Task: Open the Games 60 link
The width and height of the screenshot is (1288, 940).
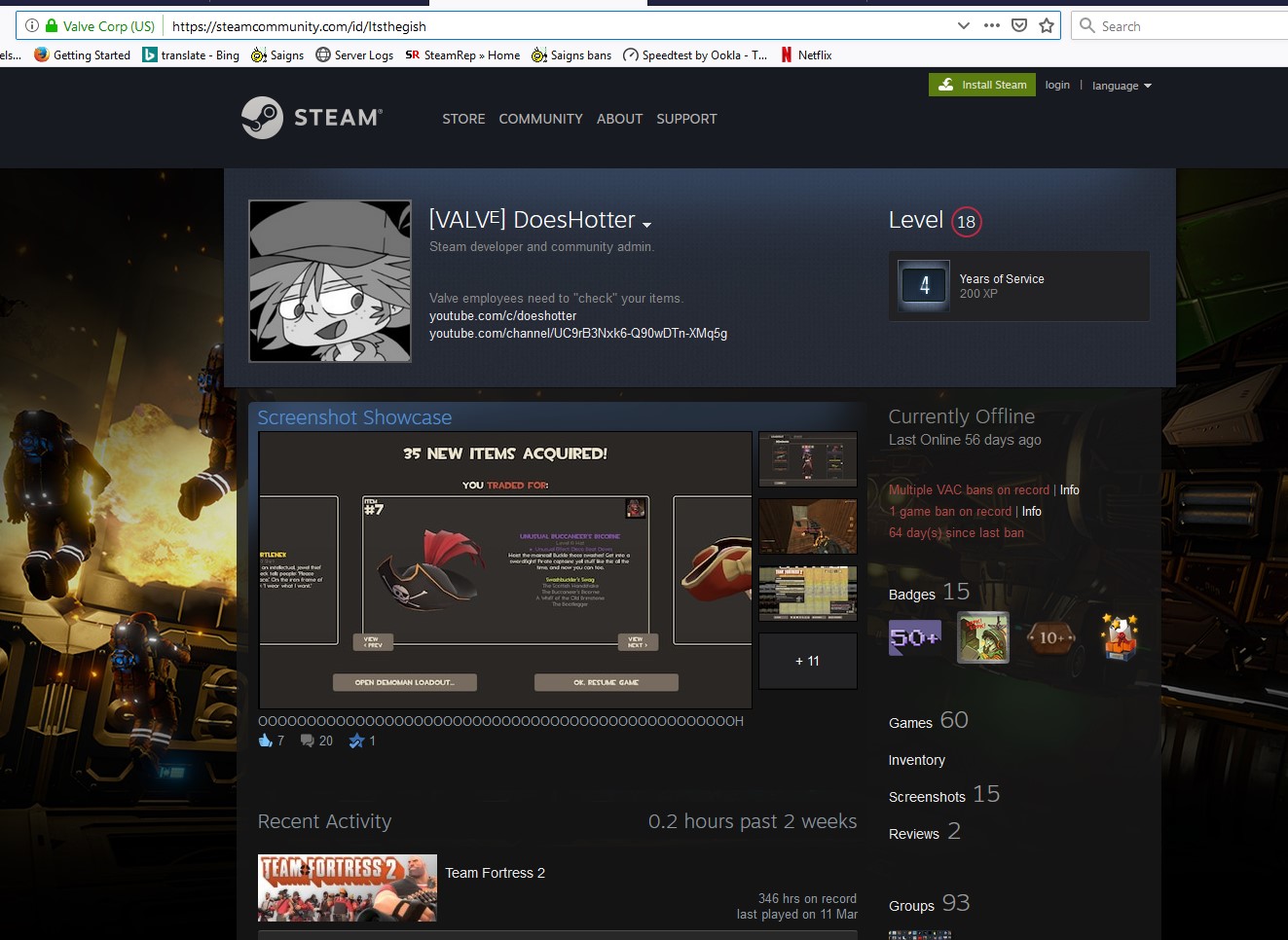Action: pos(928,721)
